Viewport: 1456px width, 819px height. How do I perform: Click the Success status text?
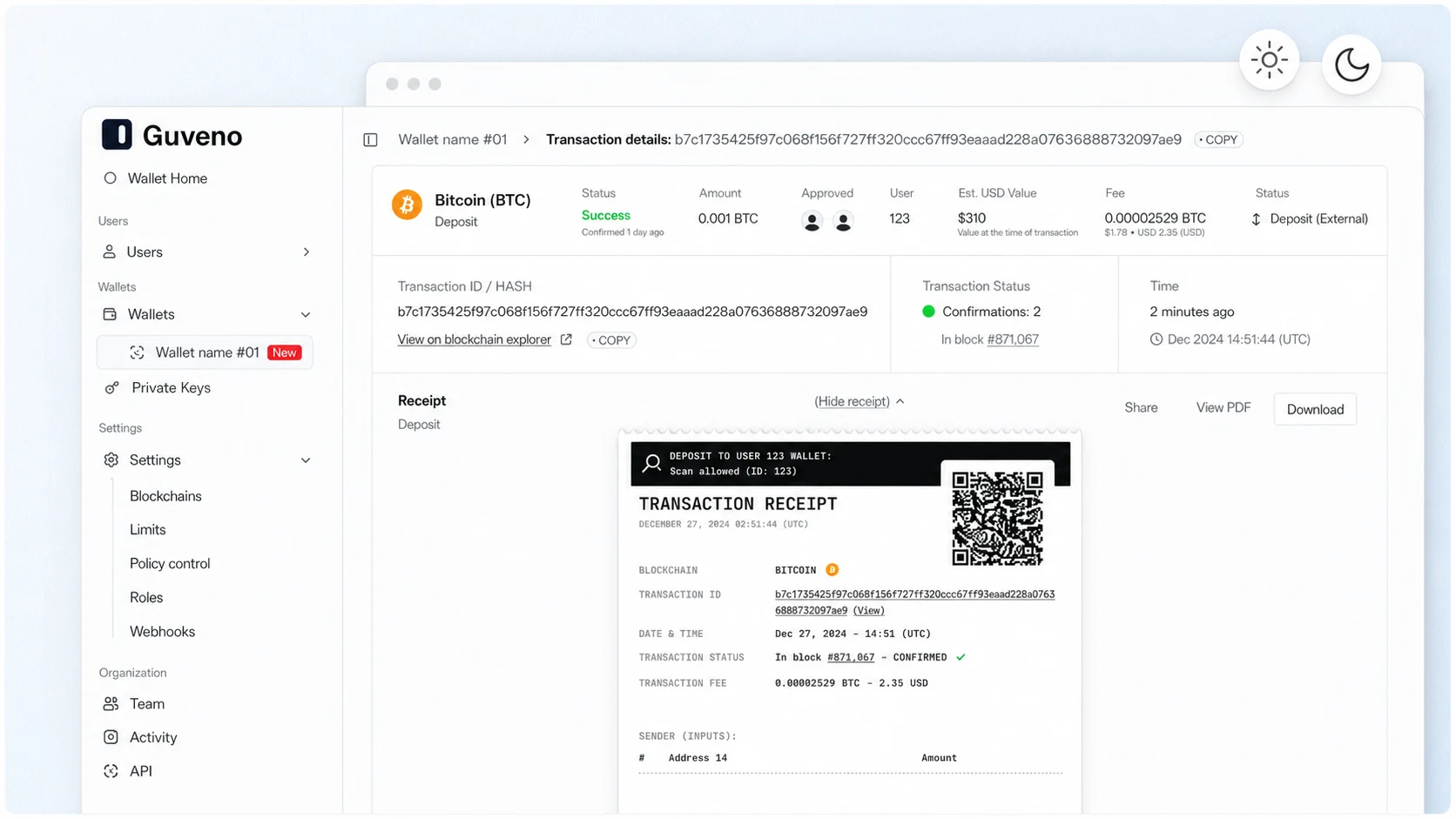coord(606,216)
